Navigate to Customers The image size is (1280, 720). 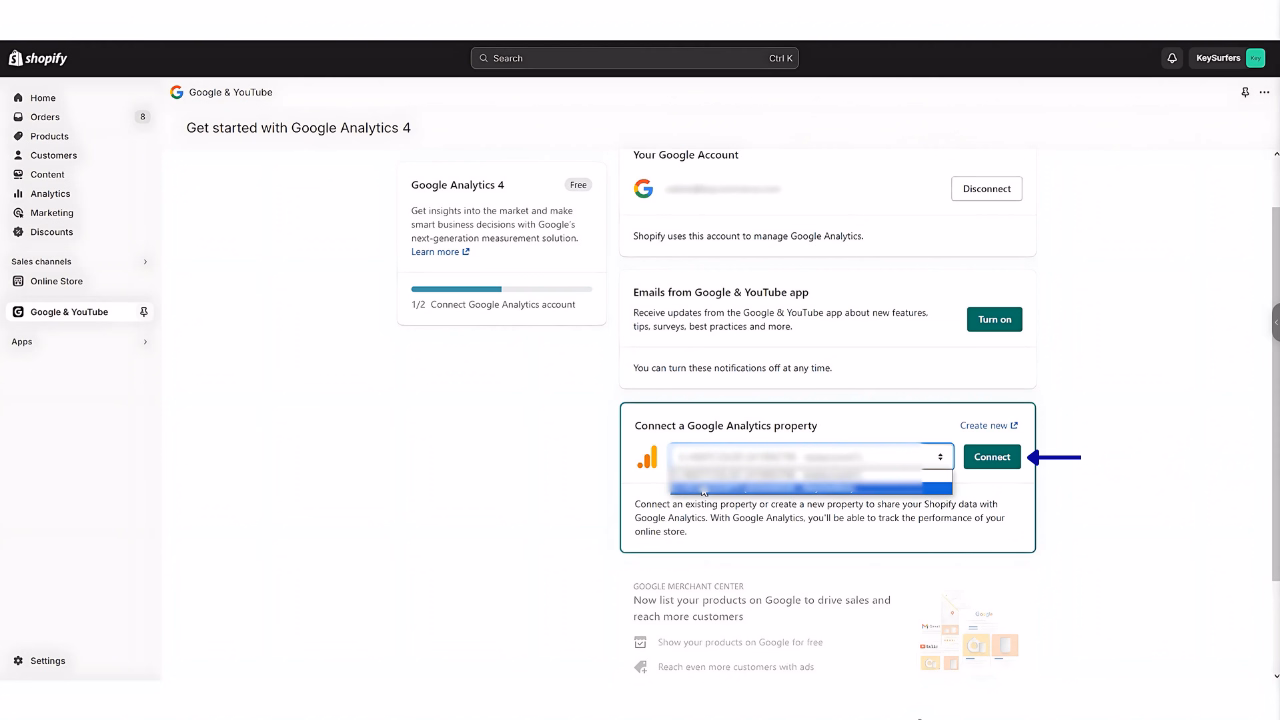click(53, 155)
